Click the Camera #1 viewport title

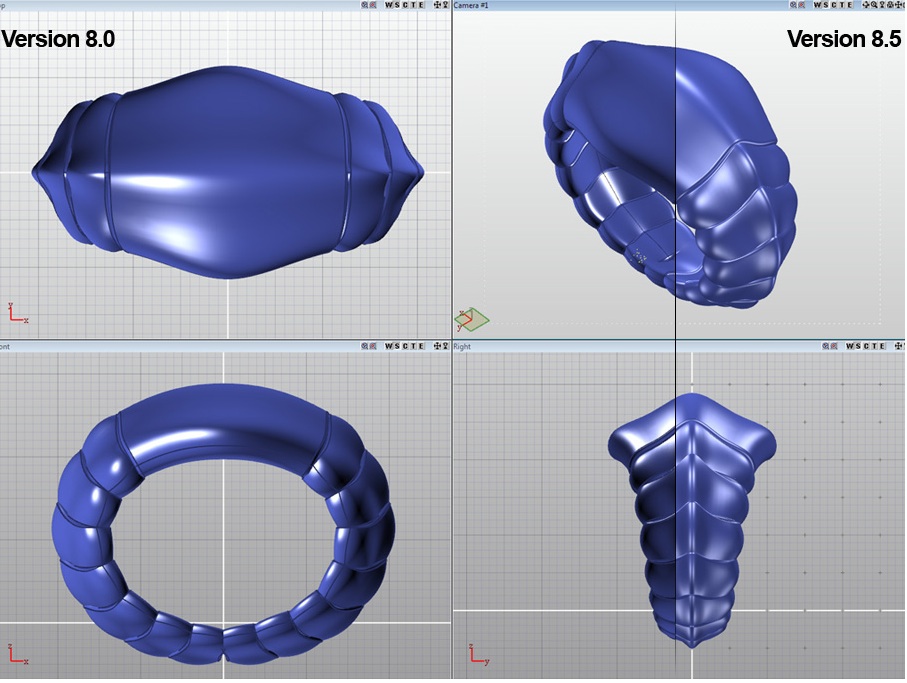pos(471,5)
